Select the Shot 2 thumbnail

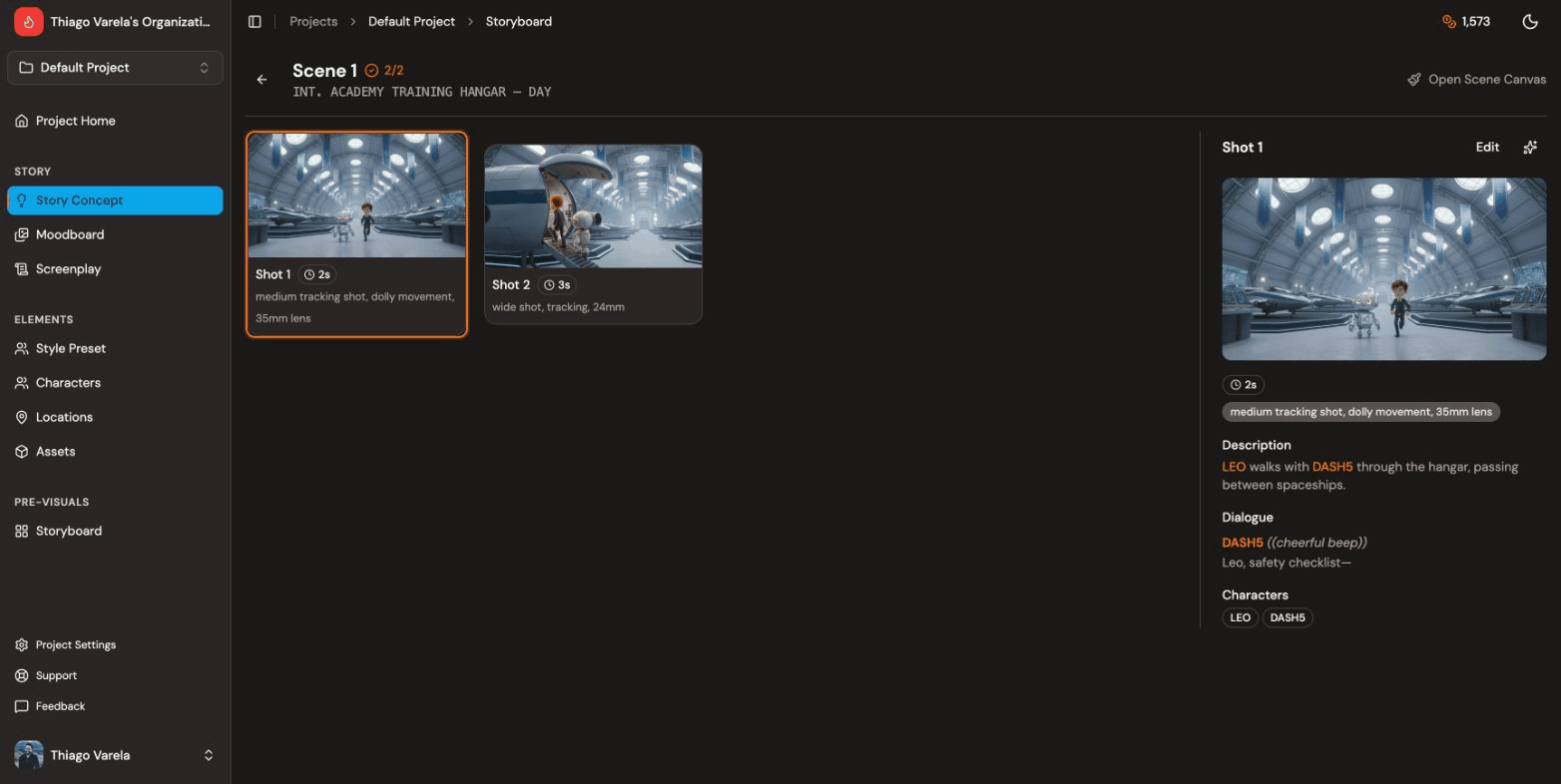click(x=593, y=206)
